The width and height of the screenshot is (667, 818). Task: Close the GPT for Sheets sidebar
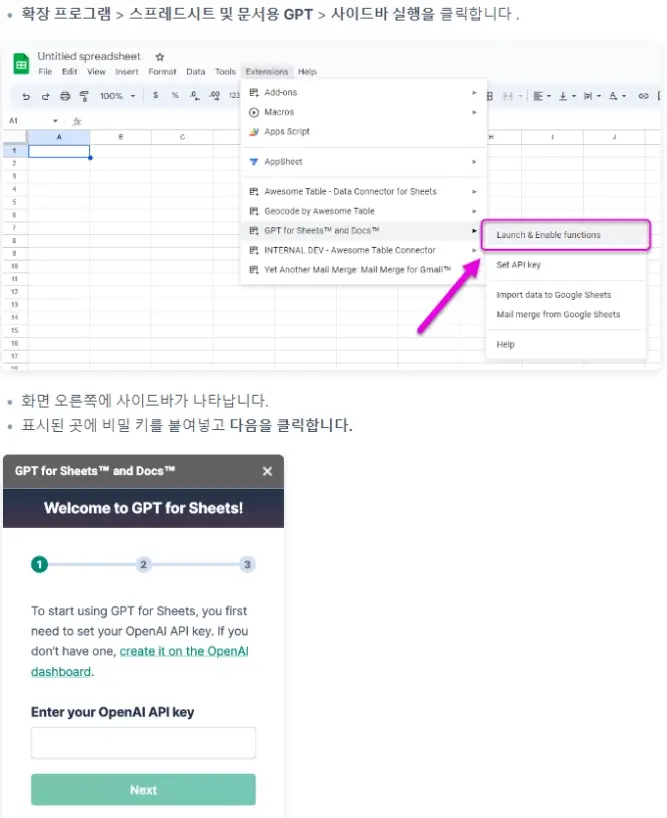tap(268, 471)
